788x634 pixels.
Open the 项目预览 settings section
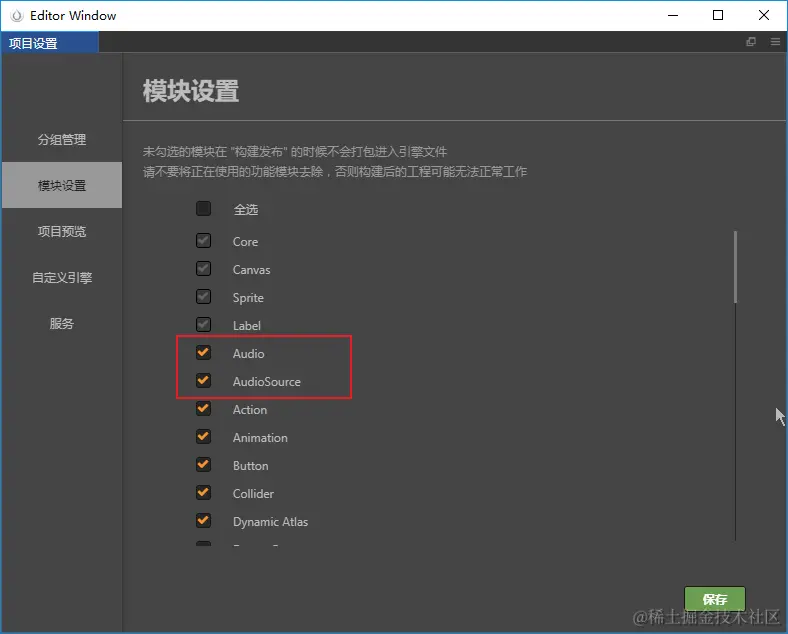(x=62, y=231)
